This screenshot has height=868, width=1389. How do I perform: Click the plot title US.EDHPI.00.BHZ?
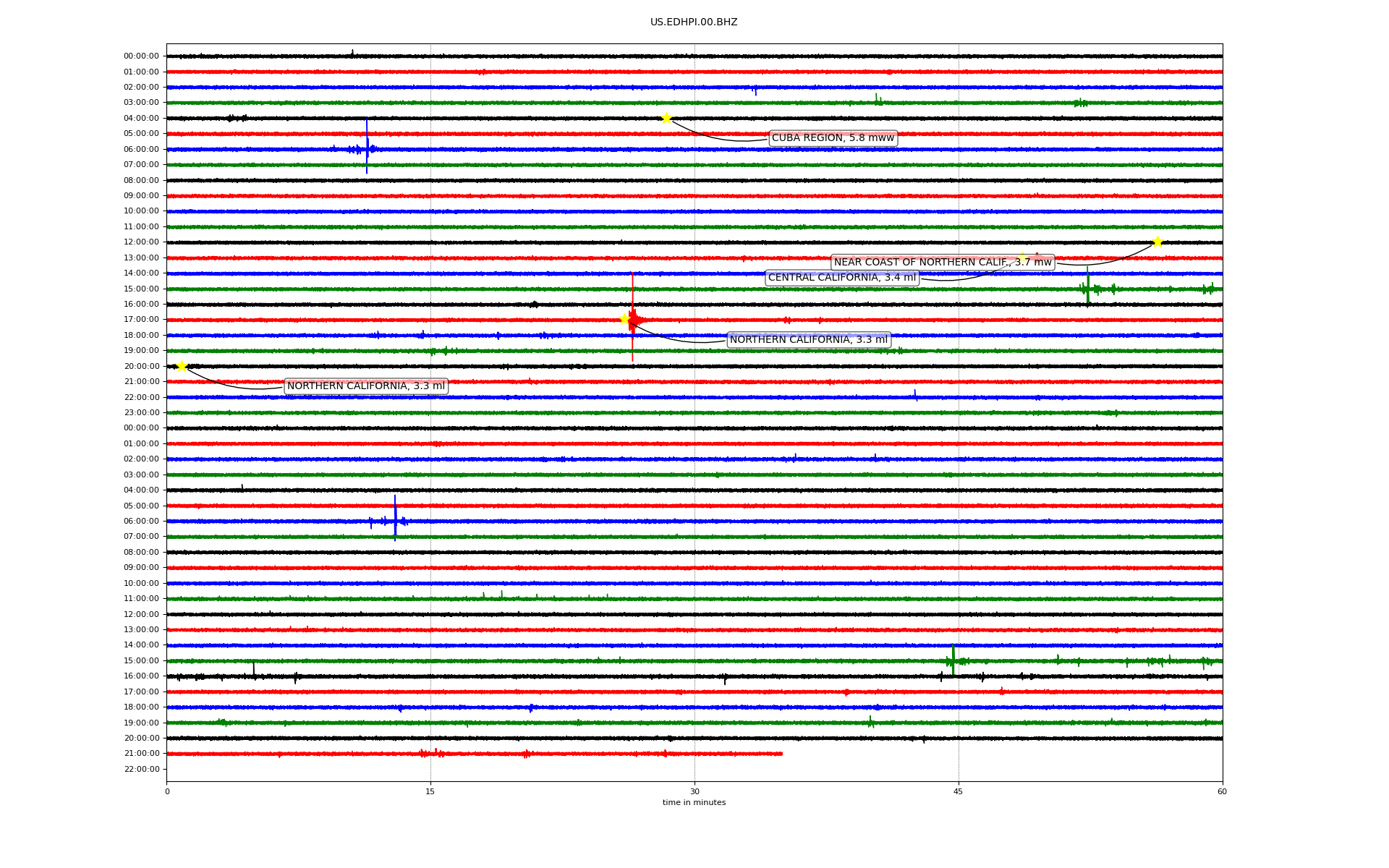(694, 22)
